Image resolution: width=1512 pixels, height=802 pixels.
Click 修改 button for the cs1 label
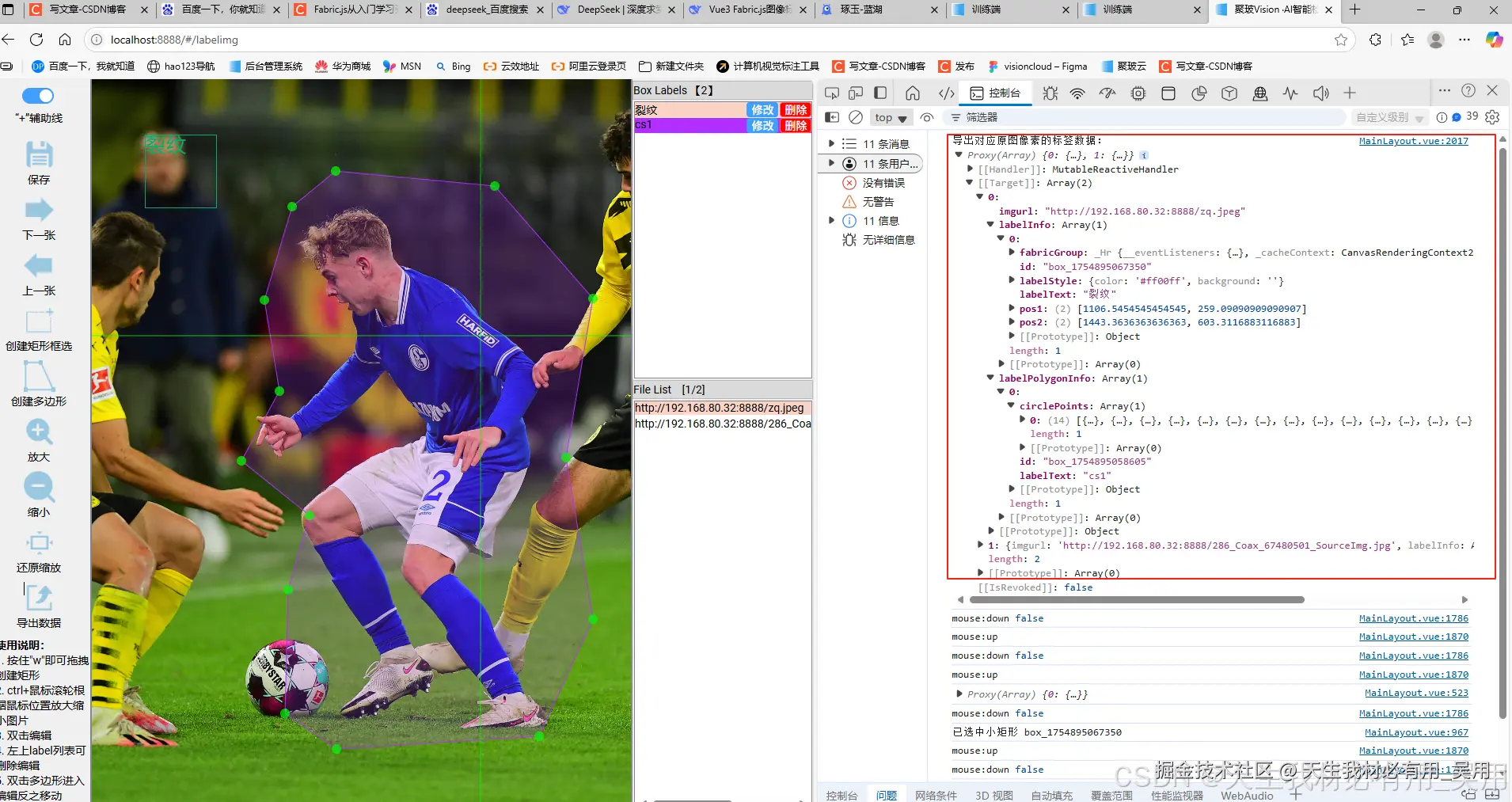(x=762, y=126)
